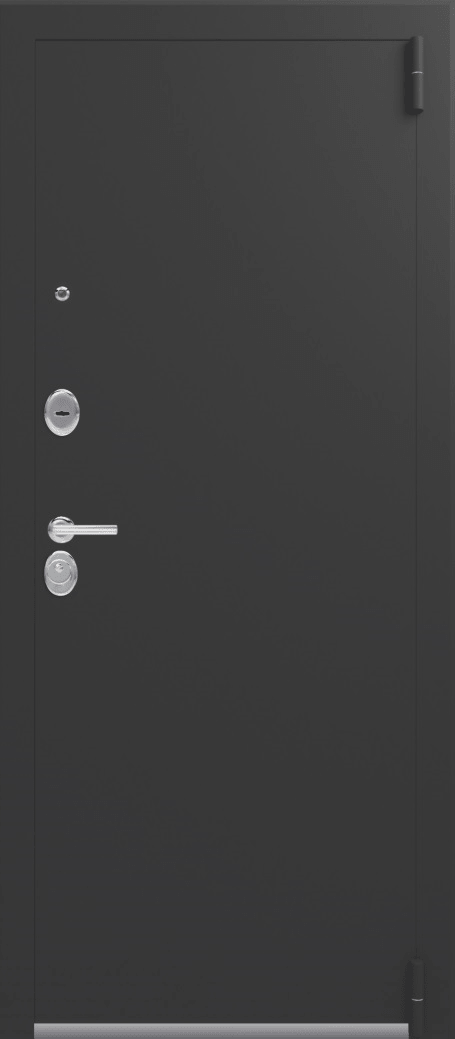
Task: Click the tip of the lever handle
Action: click(113, 529)
